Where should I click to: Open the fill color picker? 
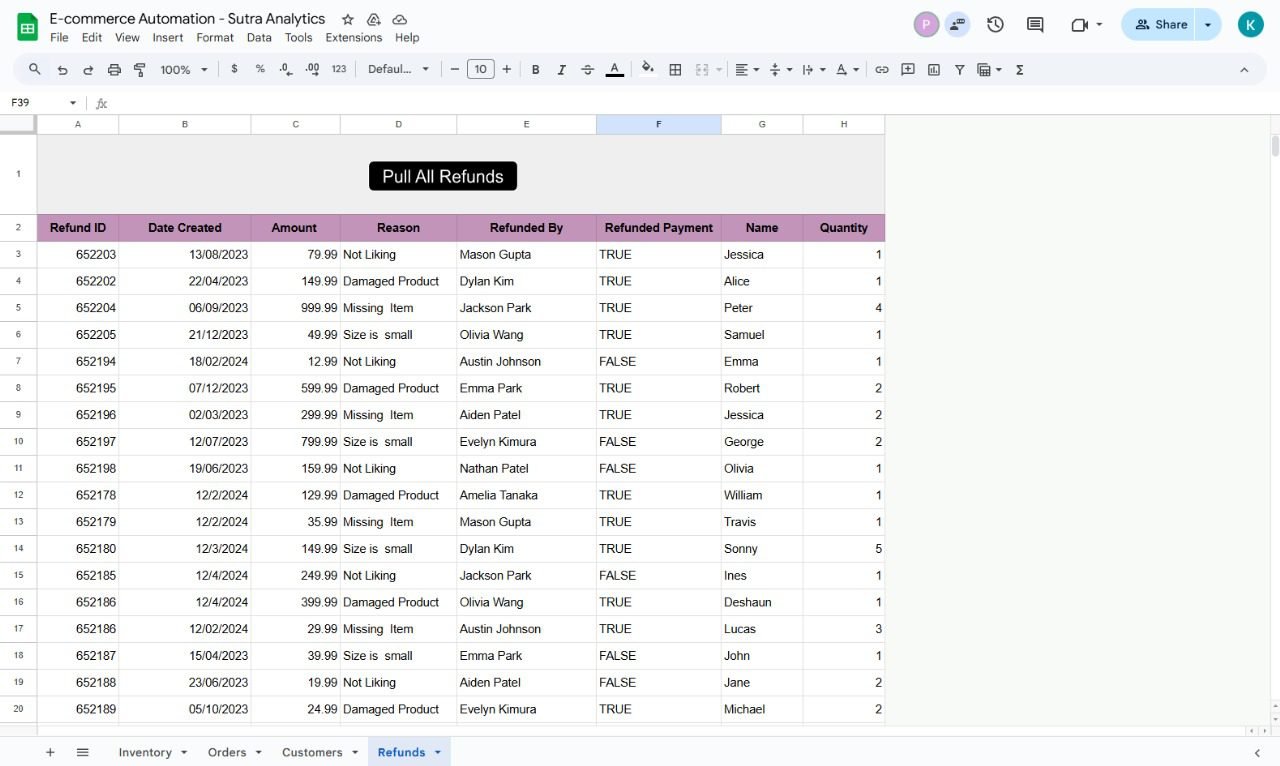point(647,69)
